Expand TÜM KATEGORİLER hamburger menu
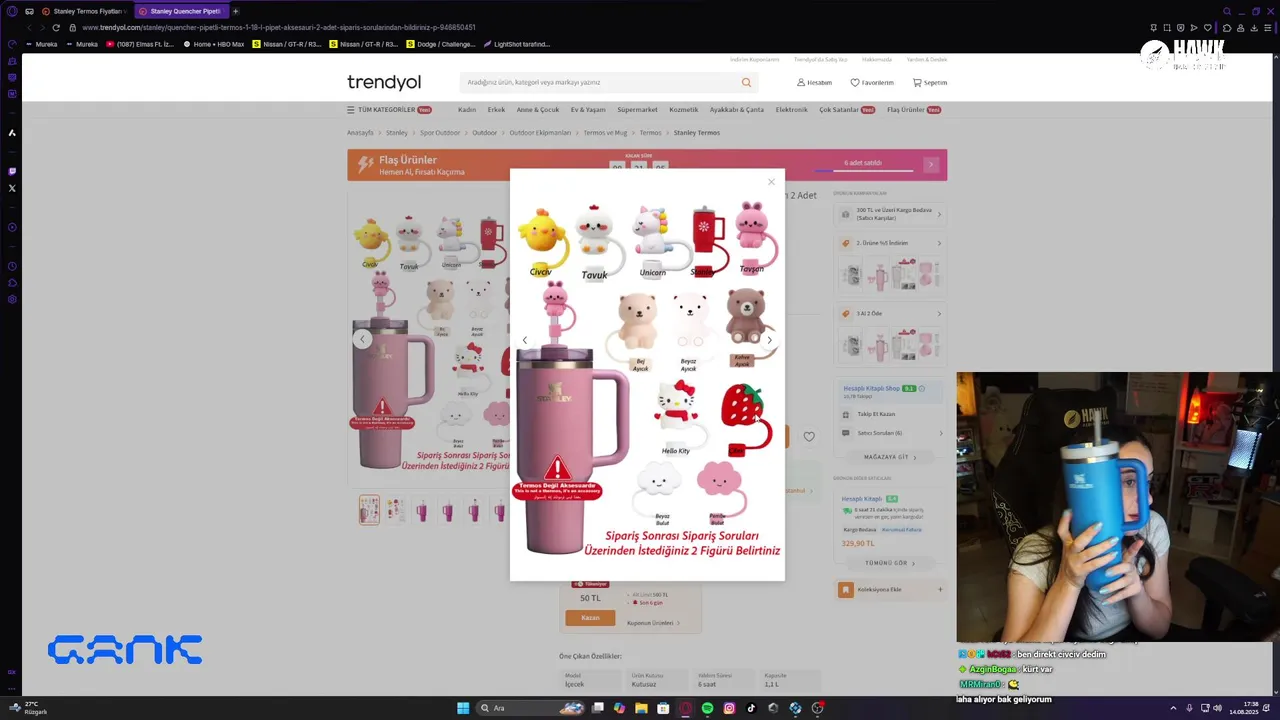This screenshot has height=720, width=1280. (x=389, y=110)
